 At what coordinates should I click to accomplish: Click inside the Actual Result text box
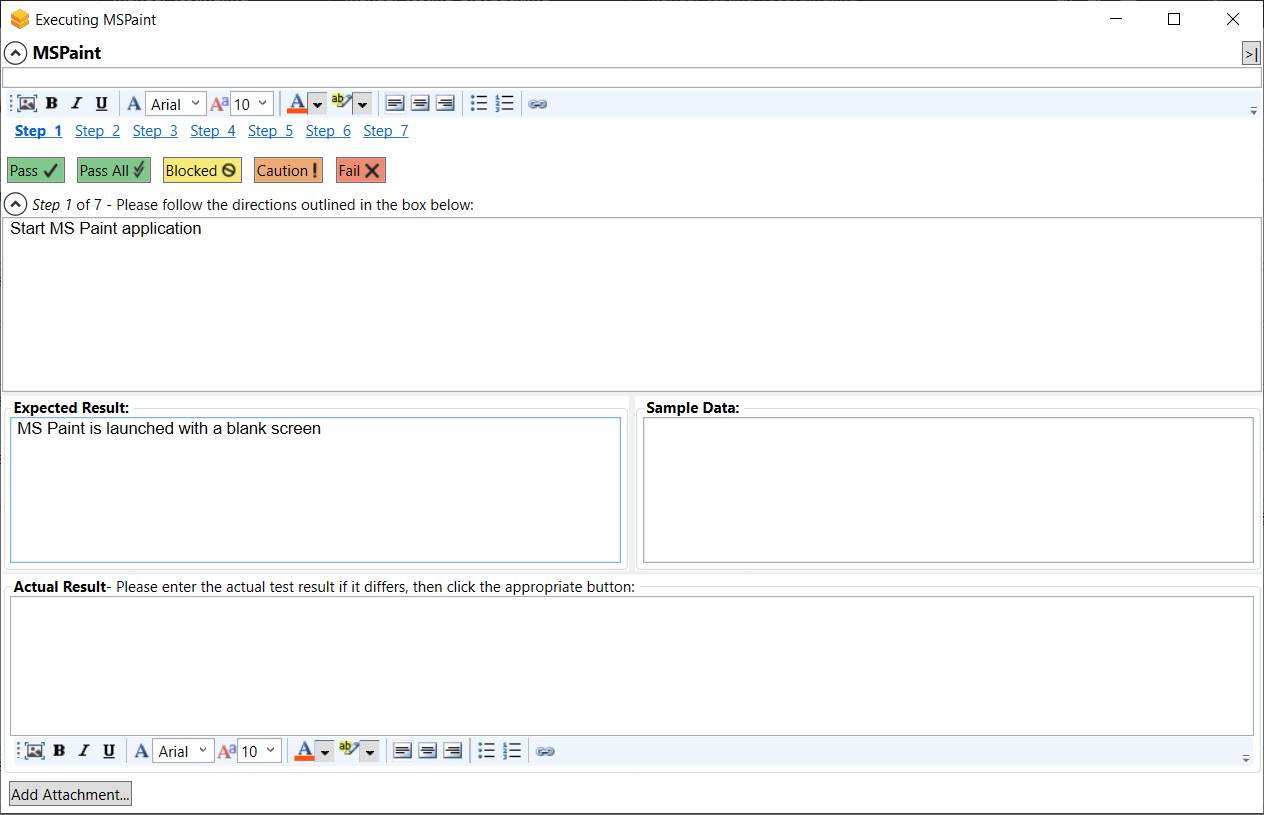click(x=631, y=665)
